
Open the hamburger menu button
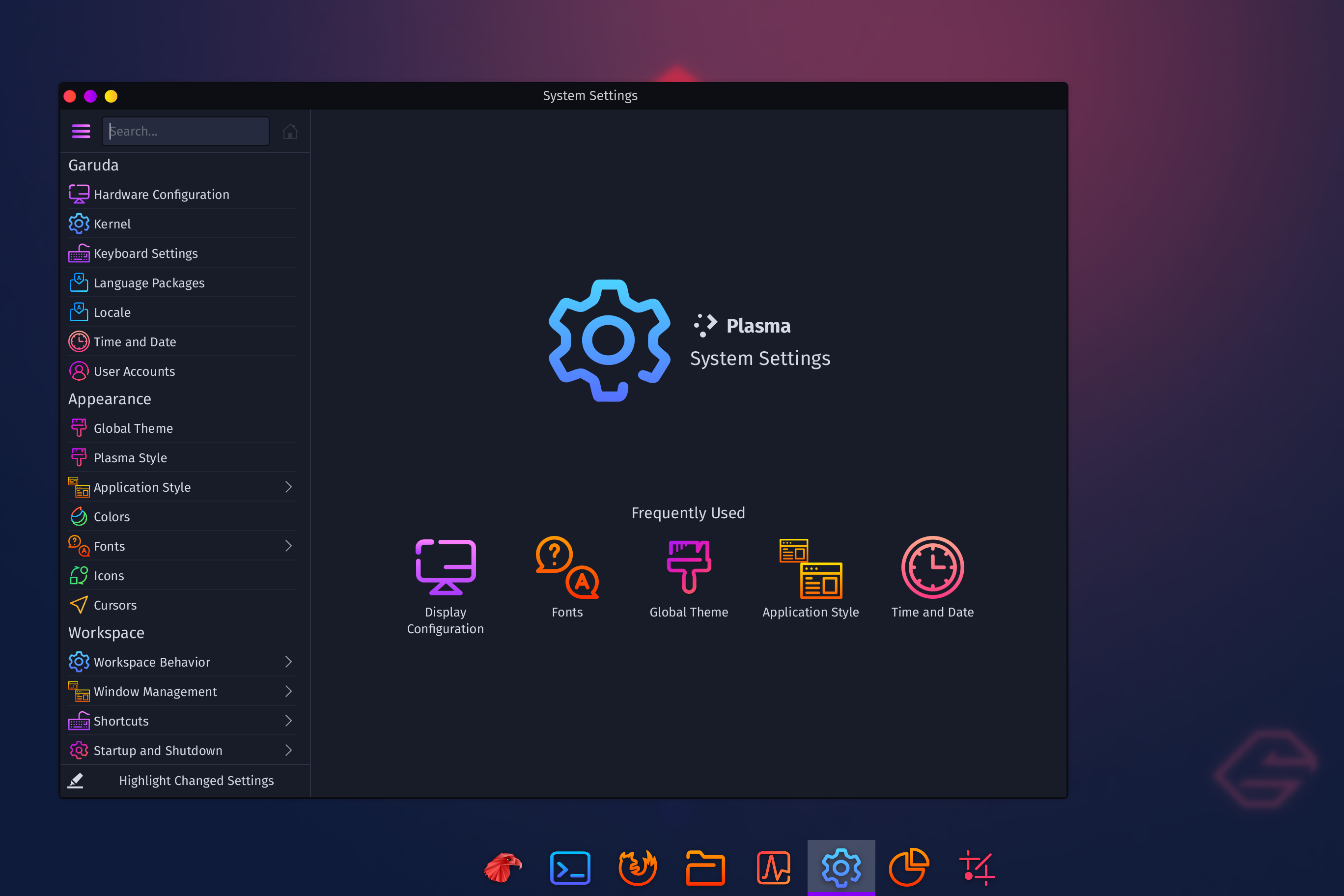tap(81, 132)
